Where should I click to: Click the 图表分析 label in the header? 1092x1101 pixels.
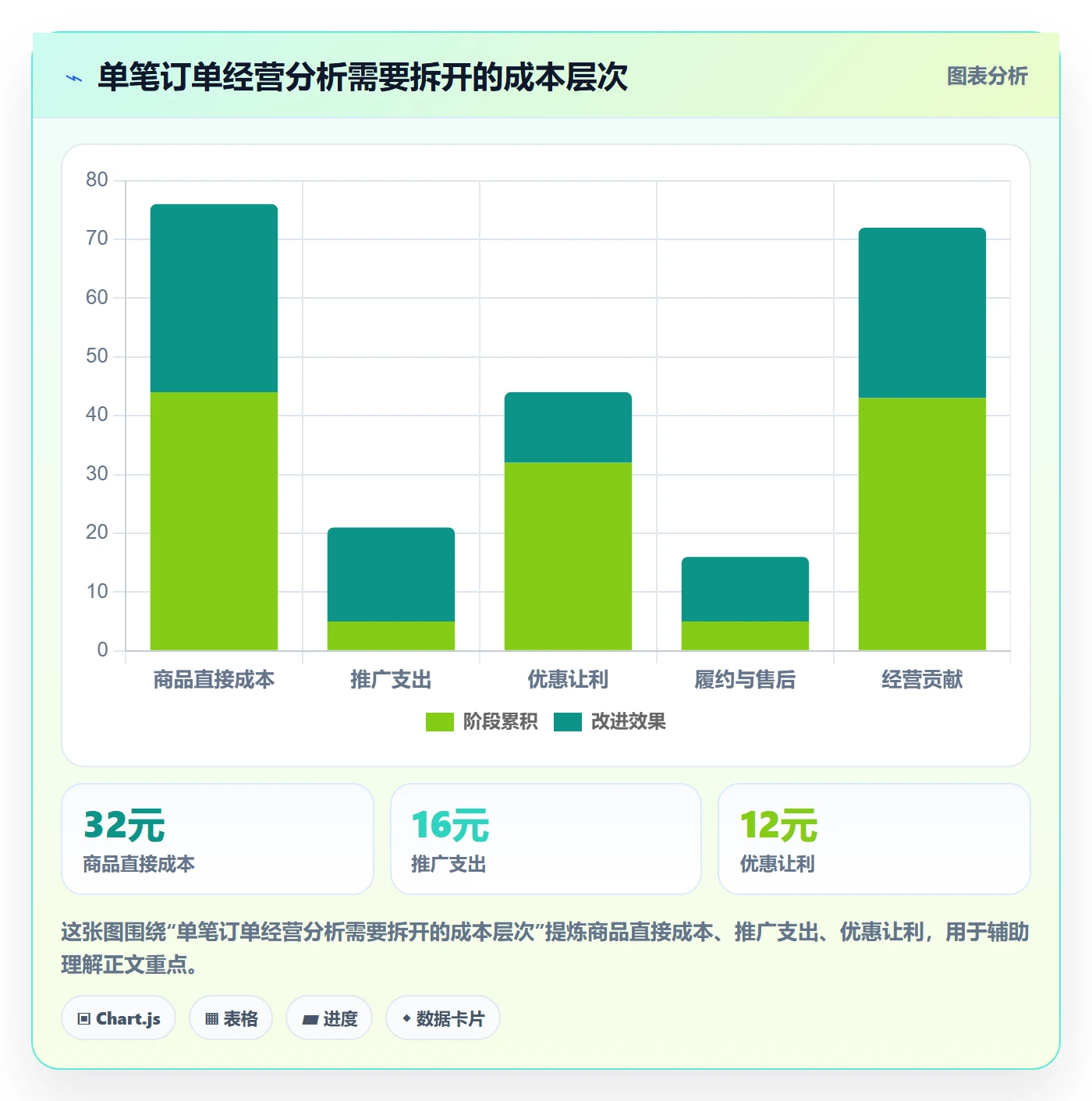coord(987,76)
